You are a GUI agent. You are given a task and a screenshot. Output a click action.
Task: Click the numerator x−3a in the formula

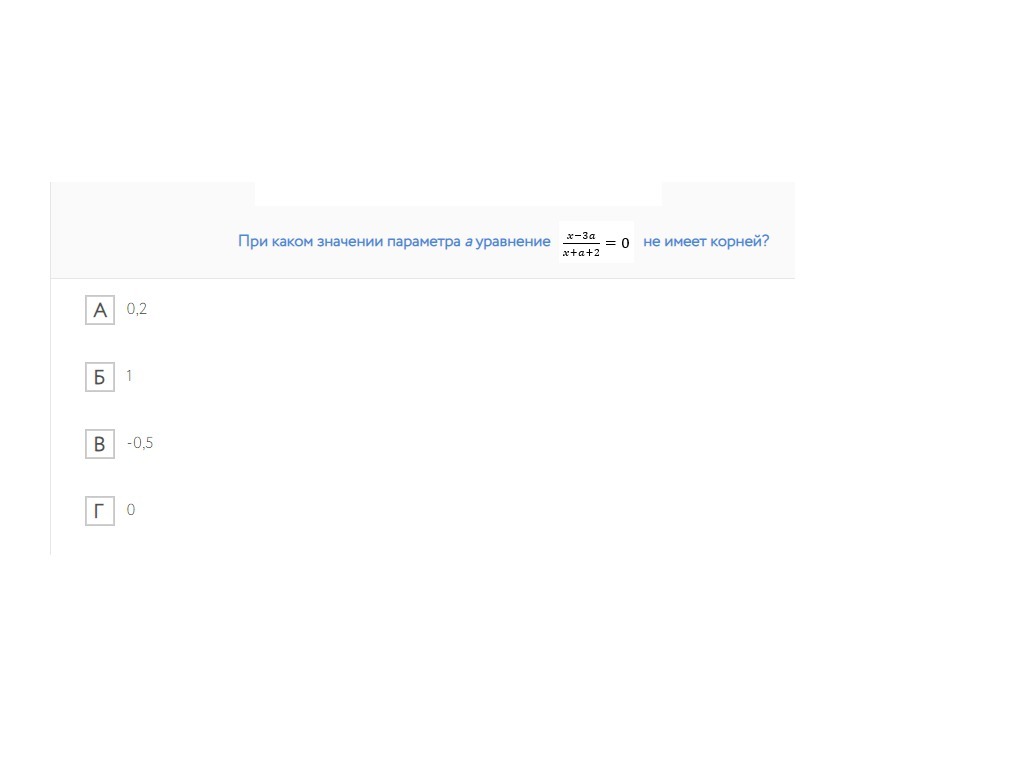[581, 235]
